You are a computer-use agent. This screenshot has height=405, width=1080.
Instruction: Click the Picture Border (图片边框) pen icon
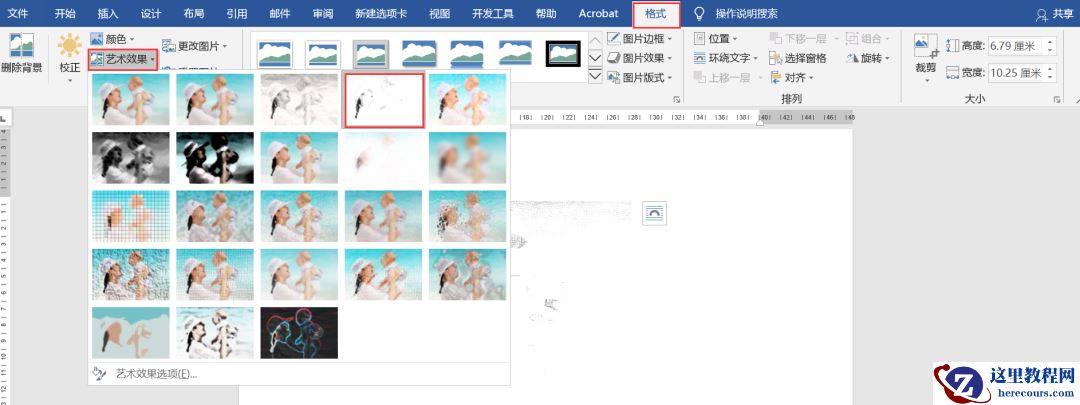pyautogui.click(x=614, y=39)
